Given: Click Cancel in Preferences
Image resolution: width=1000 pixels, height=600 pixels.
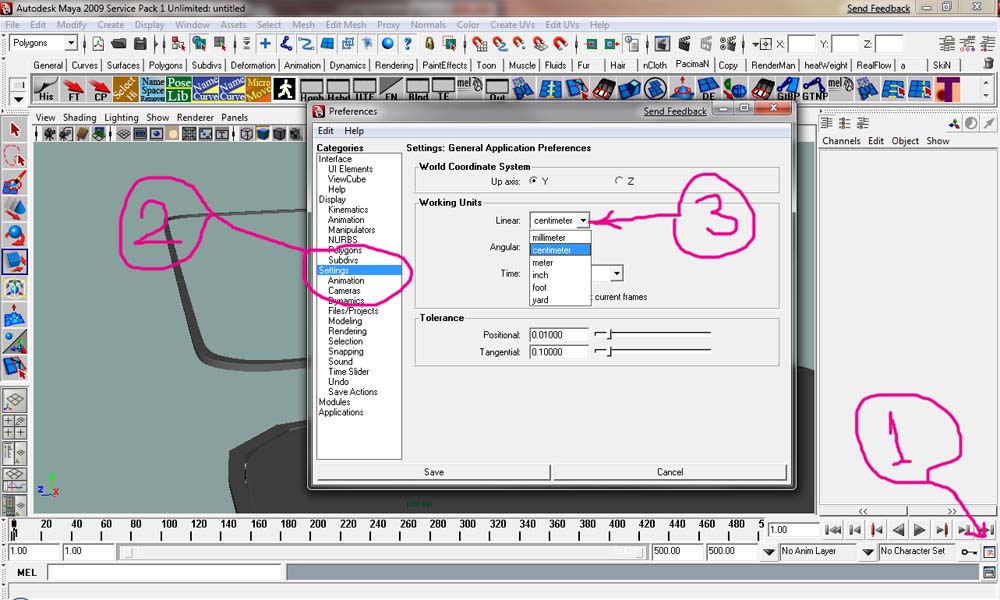Looking at the screenshot, I should (670, 472).
